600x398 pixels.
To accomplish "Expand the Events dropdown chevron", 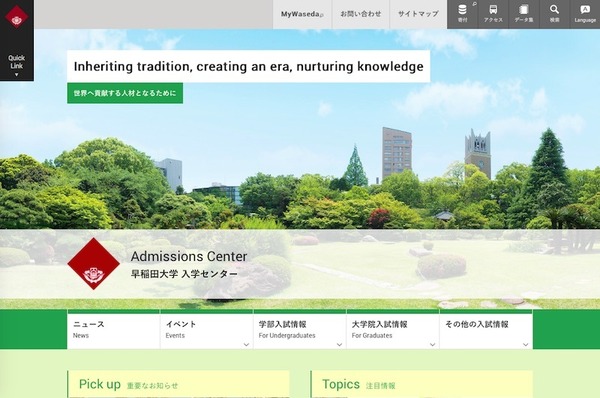I will coord(246,344).
